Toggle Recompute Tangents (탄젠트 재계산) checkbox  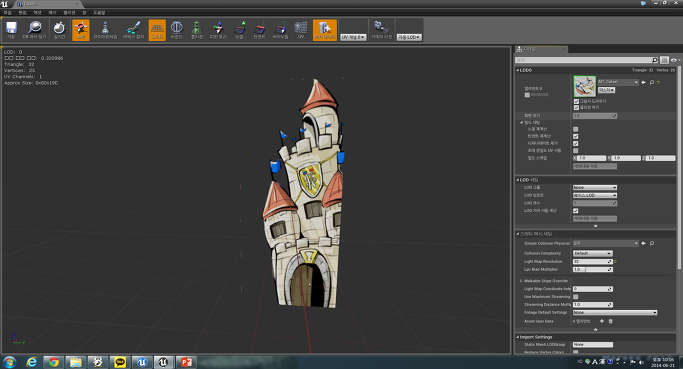(575, 136)
